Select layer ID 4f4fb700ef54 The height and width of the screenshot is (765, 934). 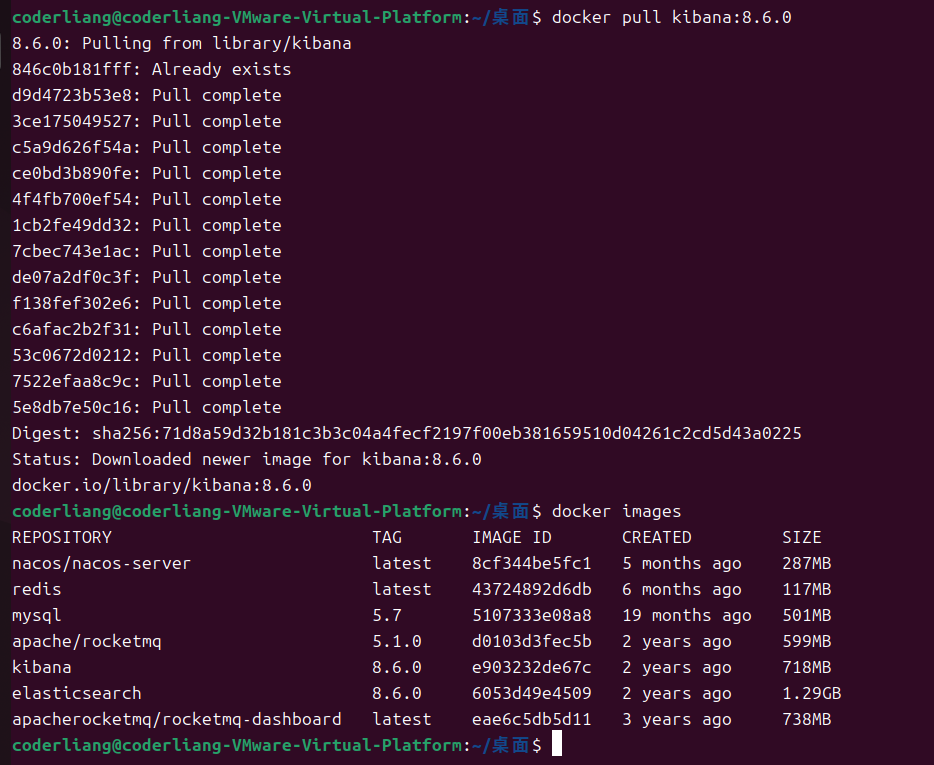pyautogui.click(x=72, y=199)
